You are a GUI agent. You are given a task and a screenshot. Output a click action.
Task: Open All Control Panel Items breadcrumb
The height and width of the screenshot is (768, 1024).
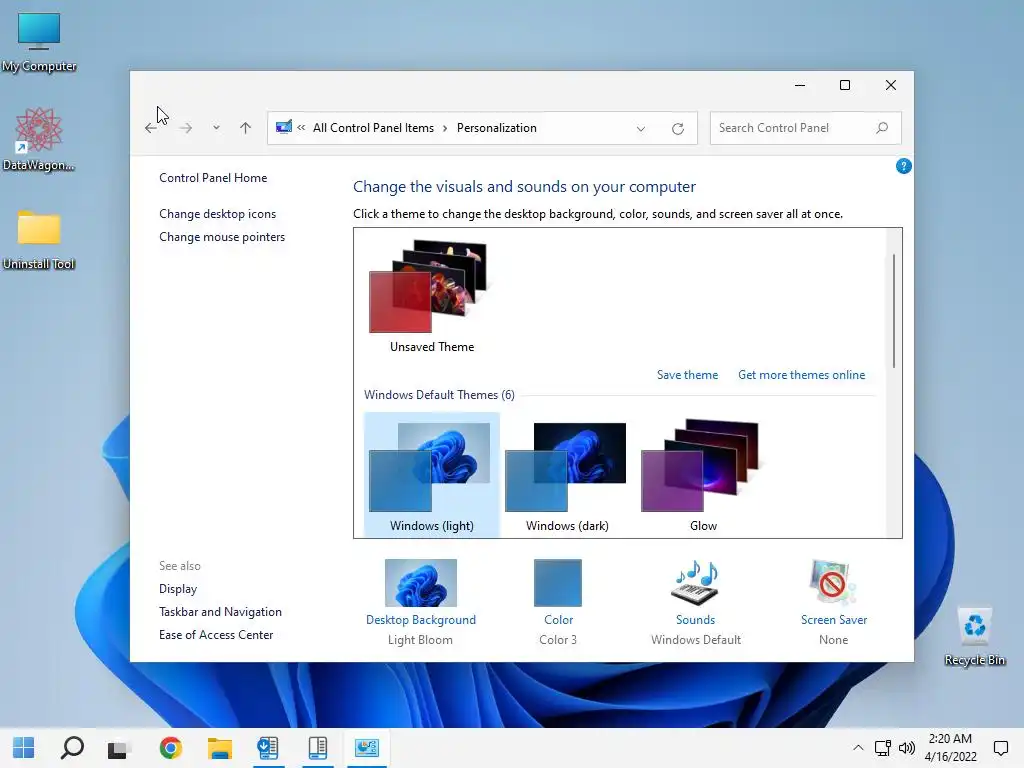pos(373,128)
